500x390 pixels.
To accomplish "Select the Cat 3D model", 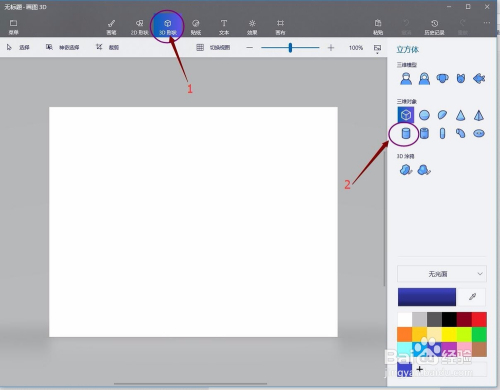I will [x=461, y=79].
